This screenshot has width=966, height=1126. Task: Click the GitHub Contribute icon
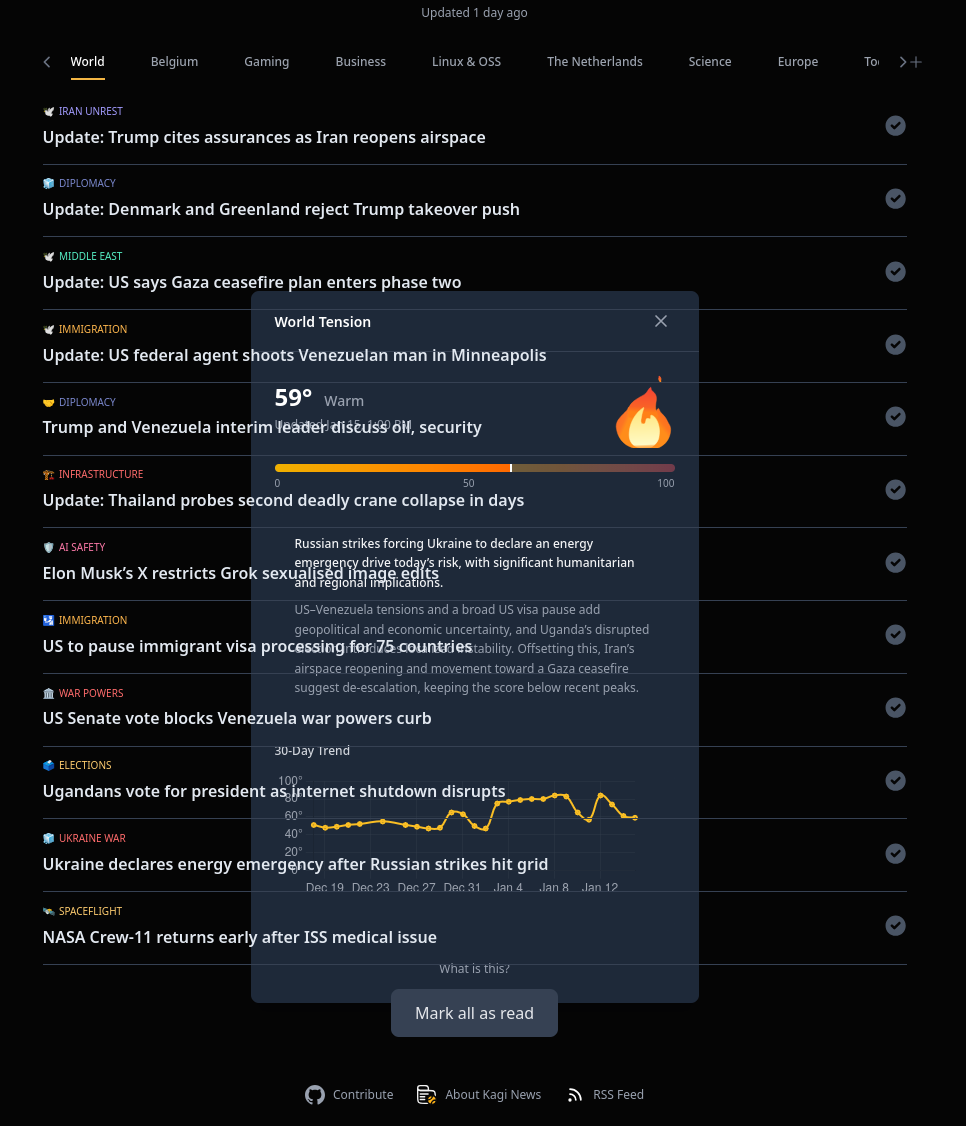click(315, 1095)
